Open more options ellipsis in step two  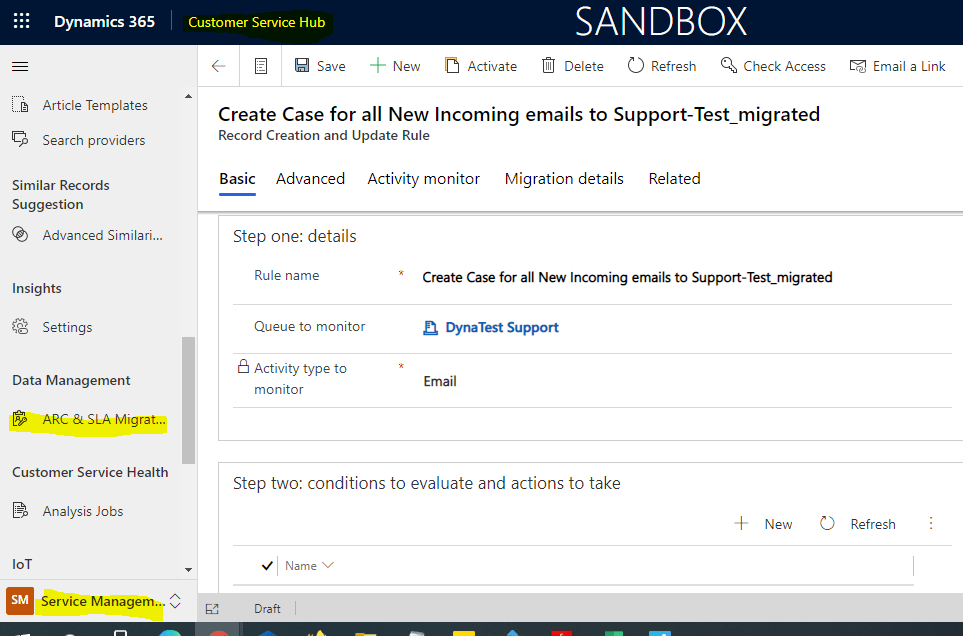(x=931, y=524)
